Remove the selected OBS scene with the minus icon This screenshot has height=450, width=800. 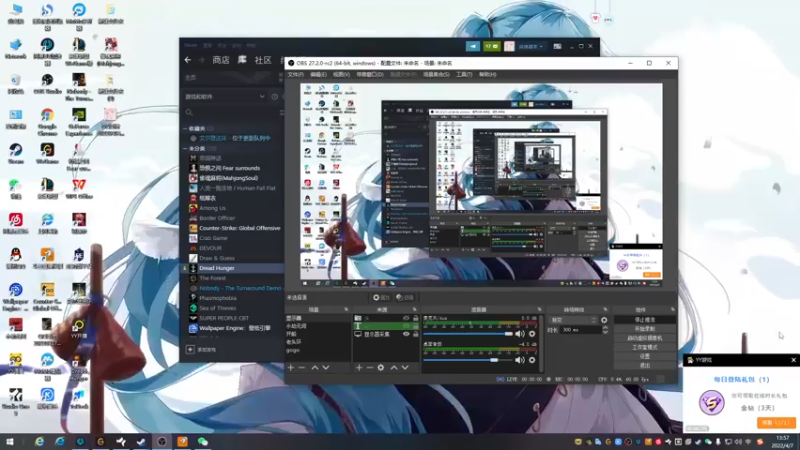pos(302,367)
